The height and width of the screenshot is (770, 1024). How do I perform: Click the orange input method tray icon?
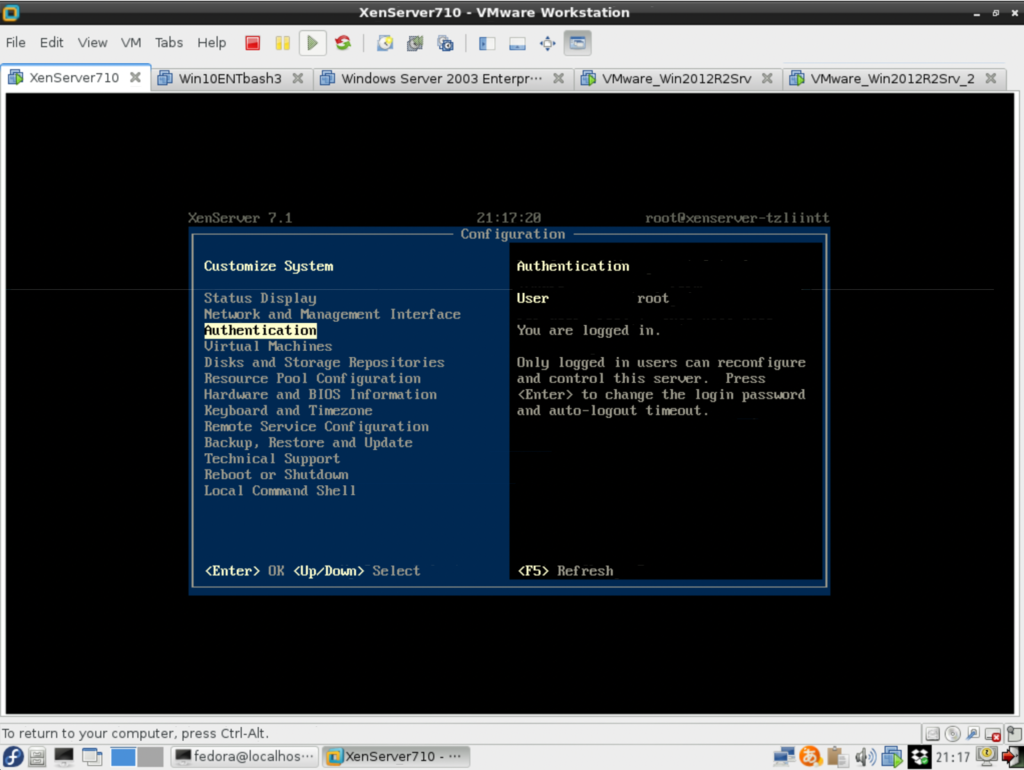tap(810, 757)
